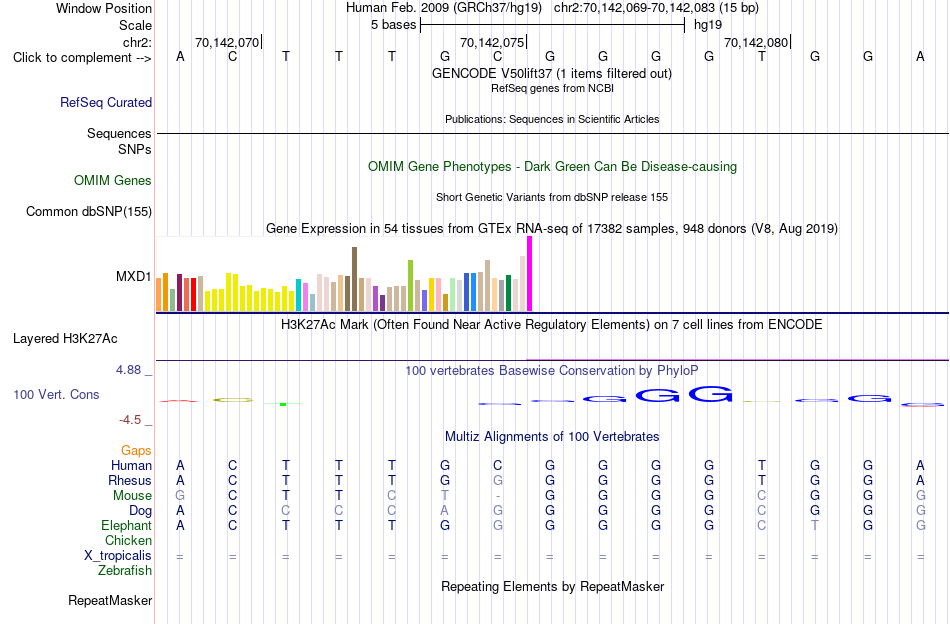The width and height of the screenshot is (950, 624).
Task: Click 'Repeating Elements by RepeatMasker' title
Action: [x=552, y=586]
